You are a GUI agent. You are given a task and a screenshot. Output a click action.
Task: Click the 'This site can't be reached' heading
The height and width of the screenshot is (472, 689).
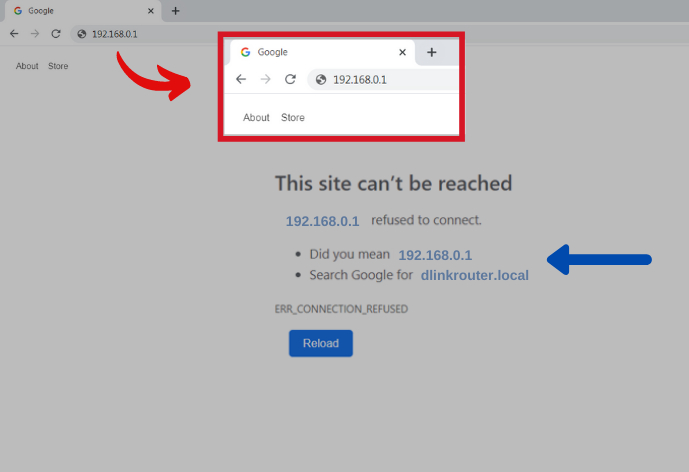pos(394,183)
